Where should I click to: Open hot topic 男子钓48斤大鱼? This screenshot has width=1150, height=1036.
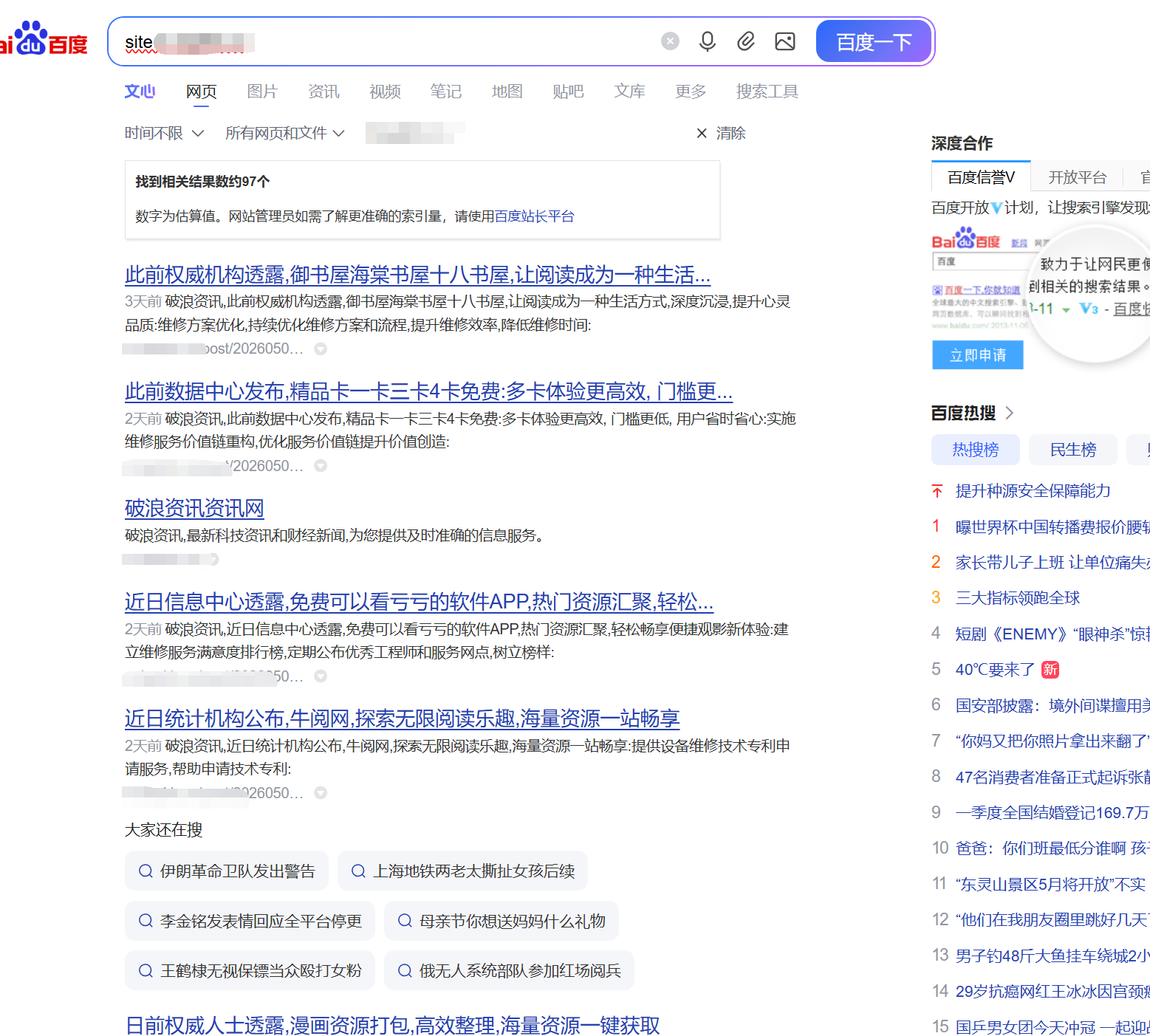point(1053,956)
